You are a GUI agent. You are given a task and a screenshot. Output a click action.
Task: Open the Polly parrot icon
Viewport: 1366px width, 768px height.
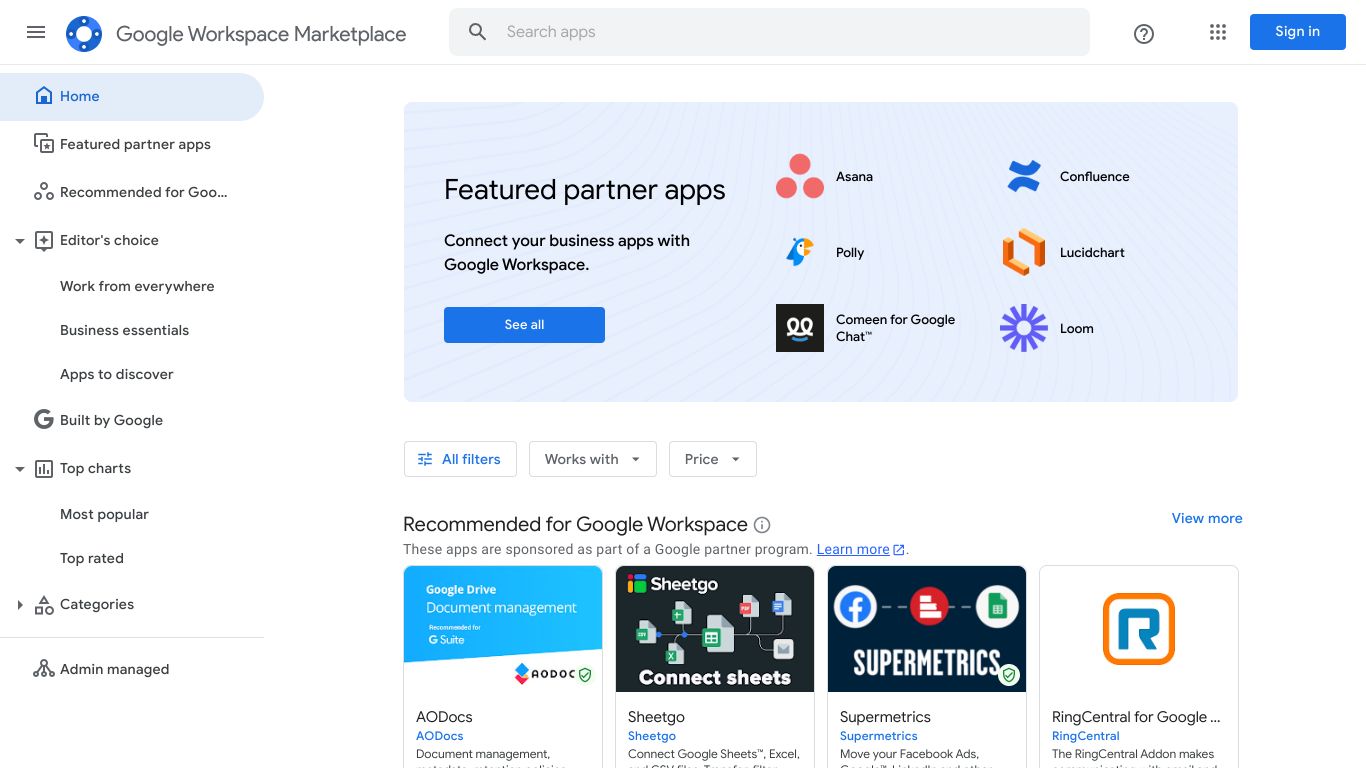coord(800,252)
